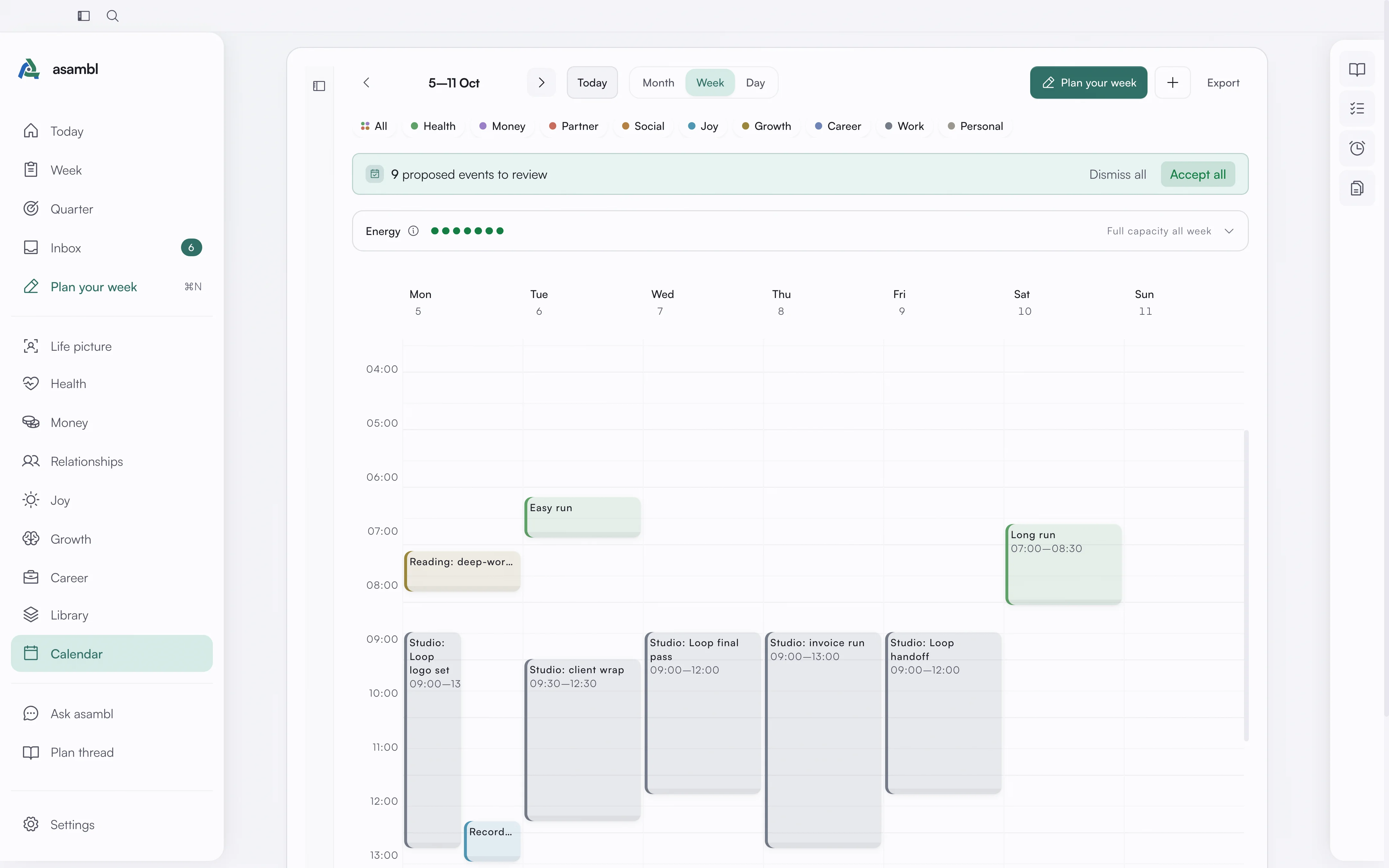Open the documents icon in the right rail
This screenshot has height=868, width=1389.
pos(1357,188)
